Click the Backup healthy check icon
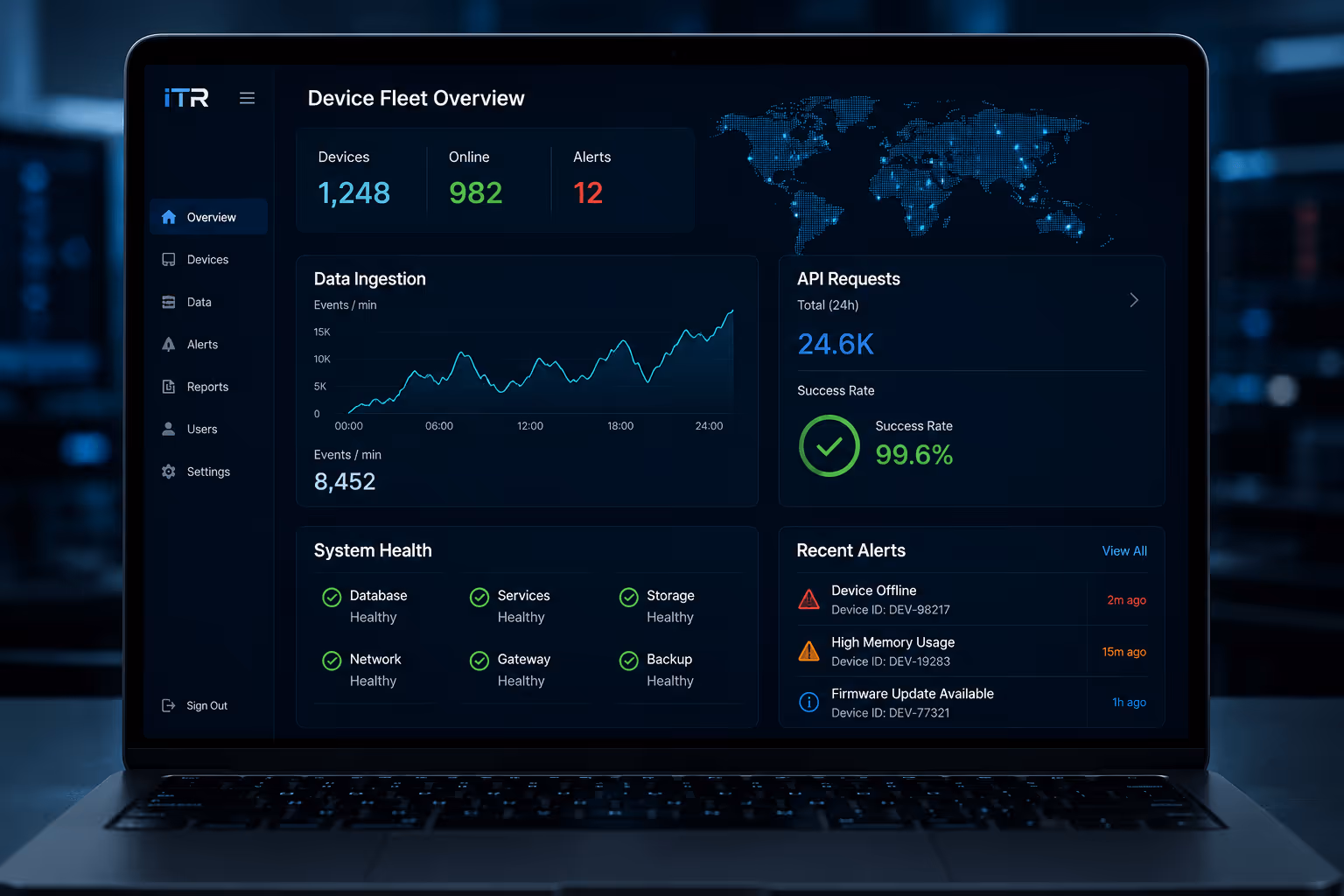1344x896 pixels. [x=628, y=661]
